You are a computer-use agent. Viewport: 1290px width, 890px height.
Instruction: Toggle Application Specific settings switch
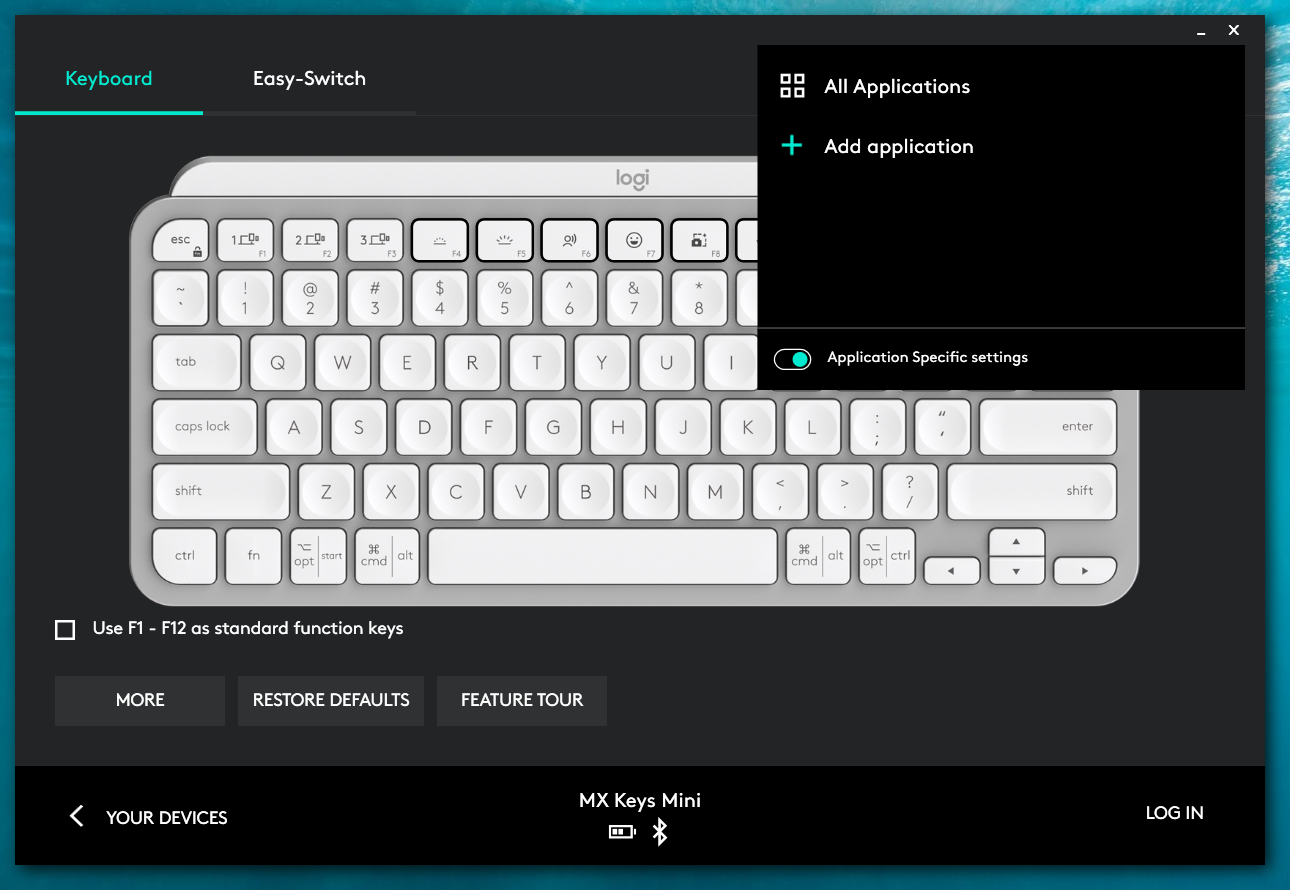pos(793,359)
